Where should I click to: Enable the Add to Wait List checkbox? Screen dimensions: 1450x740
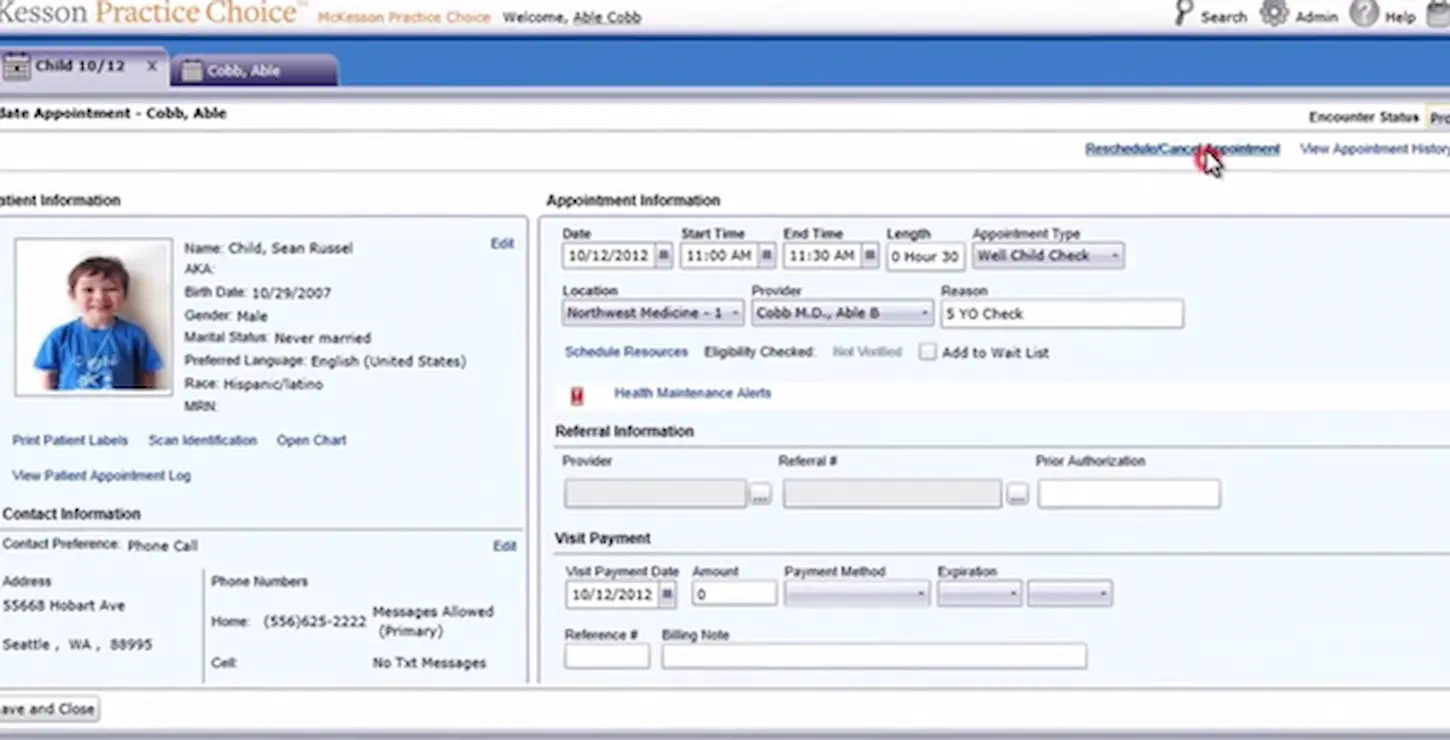[928, 352]
